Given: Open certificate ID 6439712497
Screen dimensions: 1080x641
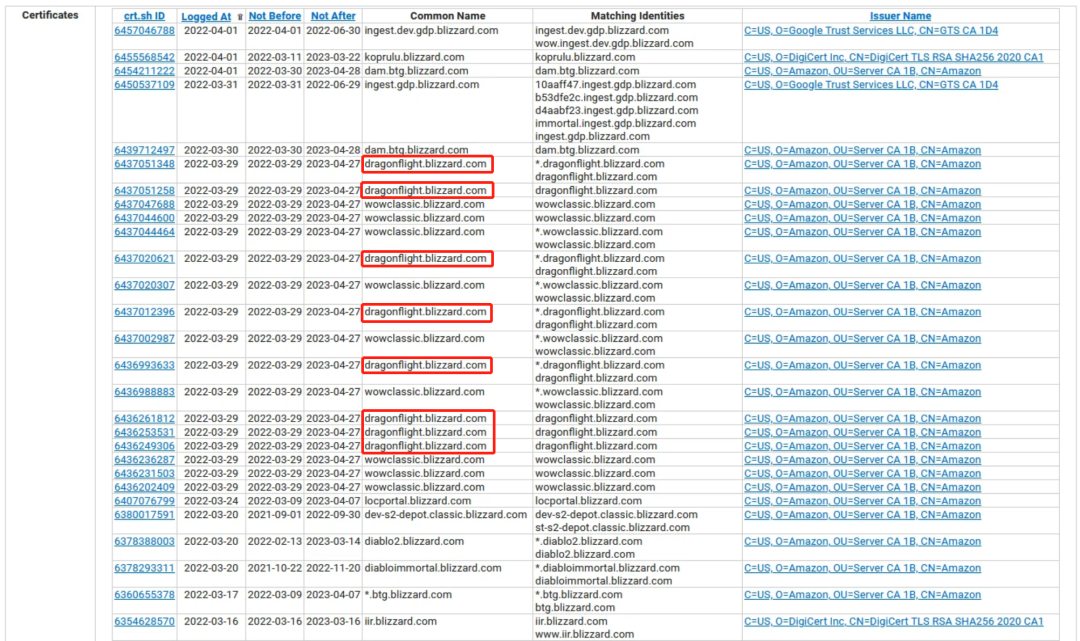Looking at the screenshot, I should [145, 150].
